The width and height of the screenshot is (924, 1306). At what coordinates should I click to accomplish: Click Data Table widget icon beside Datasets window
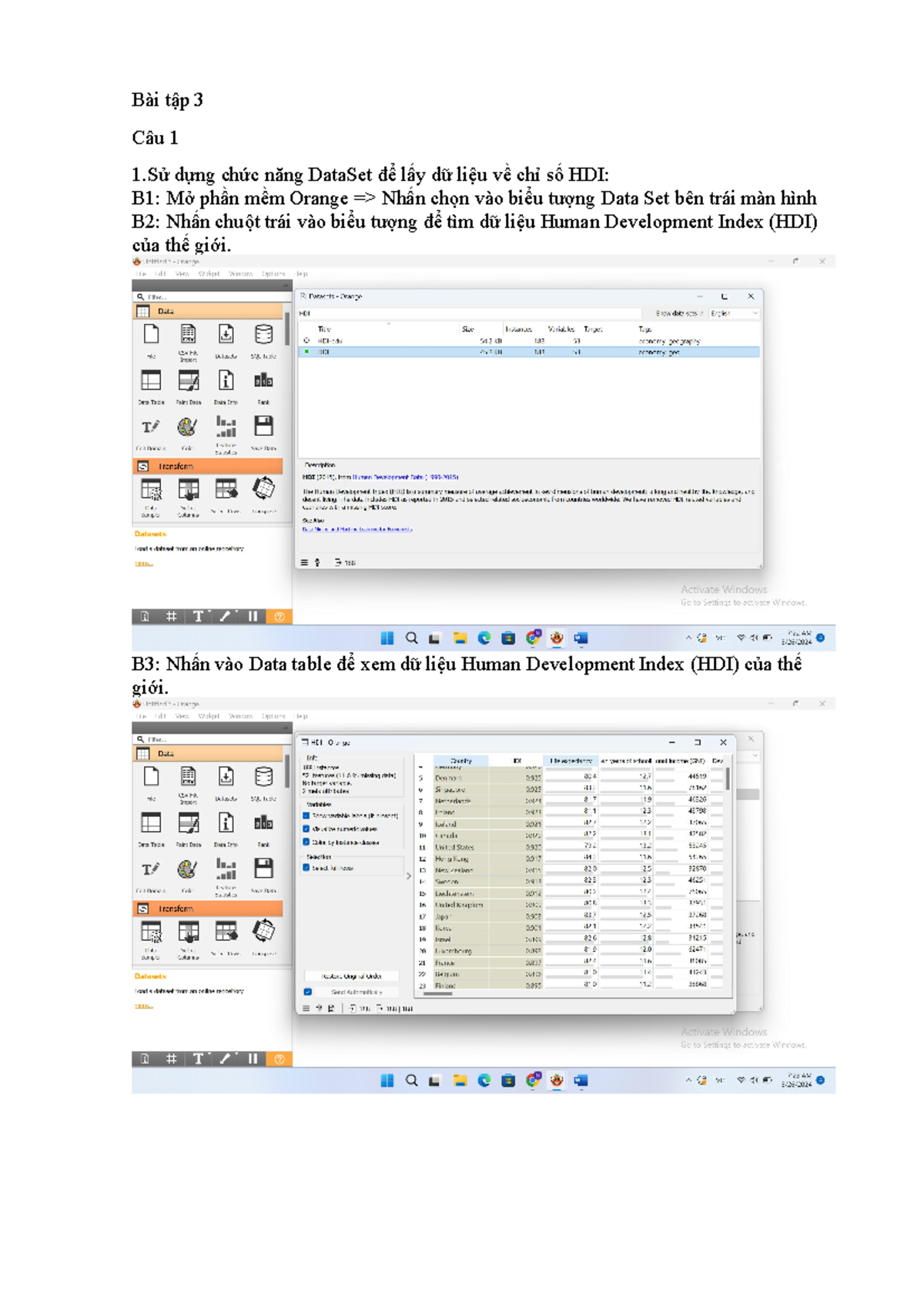point(151,380)
